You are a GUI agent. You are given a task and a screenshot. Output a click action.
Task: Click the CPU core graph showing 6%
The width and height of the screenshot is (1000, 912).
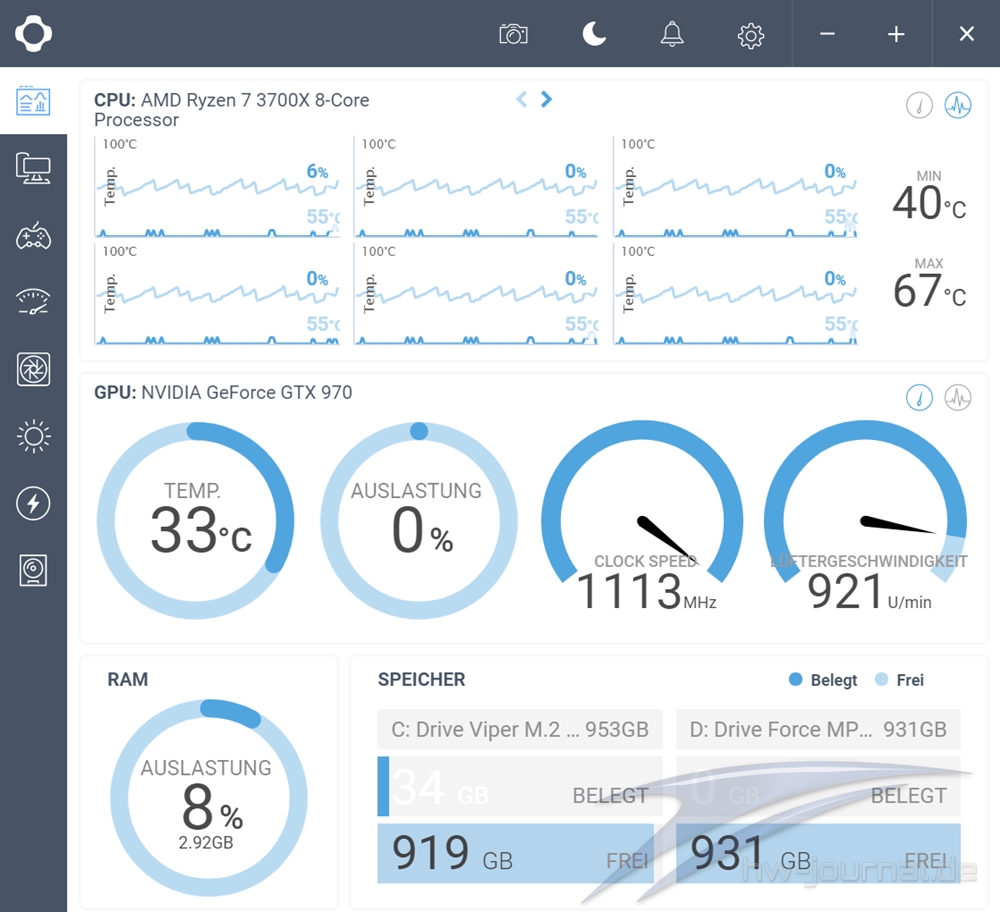[x=217, y=186]
